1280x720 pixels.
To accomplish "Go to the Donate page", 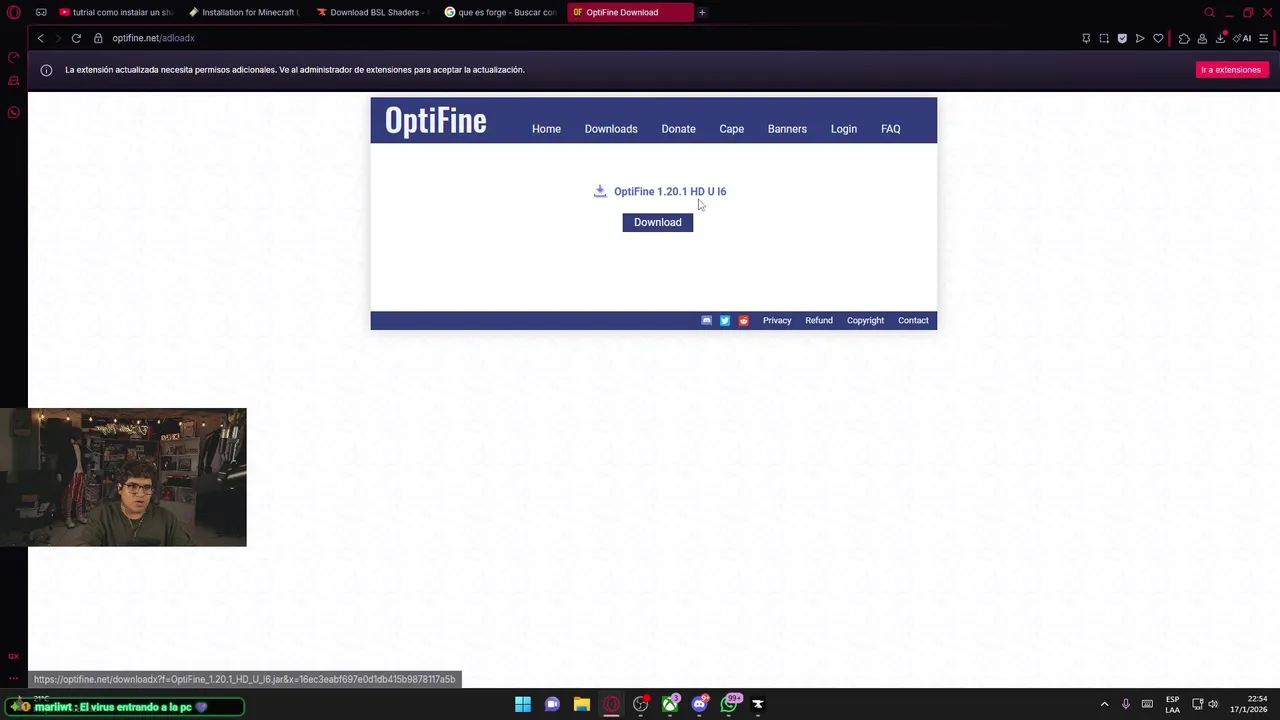I will 678,129.
